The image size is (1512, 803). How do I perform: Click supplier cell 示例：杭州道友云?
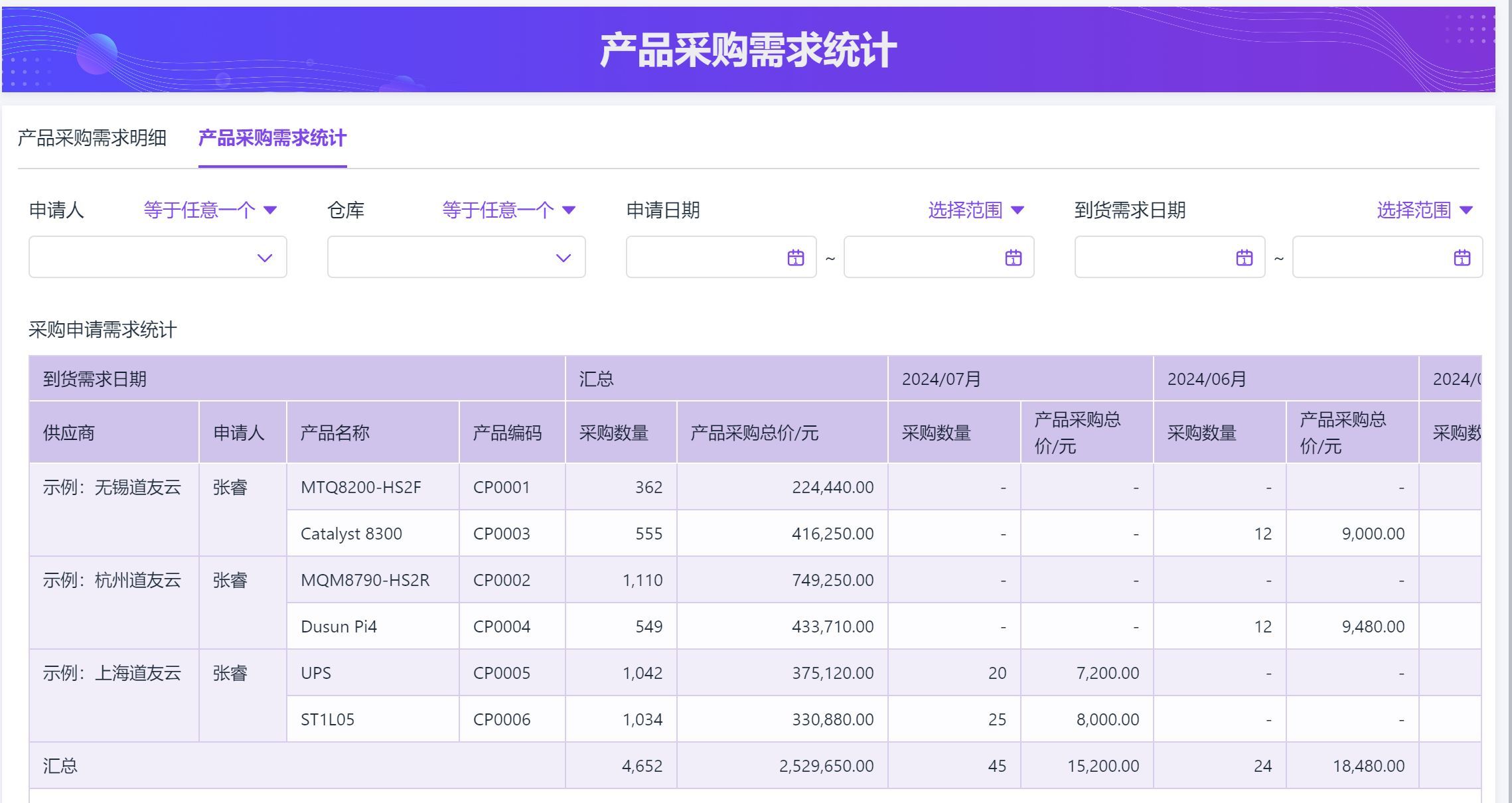tap(112, 580)
